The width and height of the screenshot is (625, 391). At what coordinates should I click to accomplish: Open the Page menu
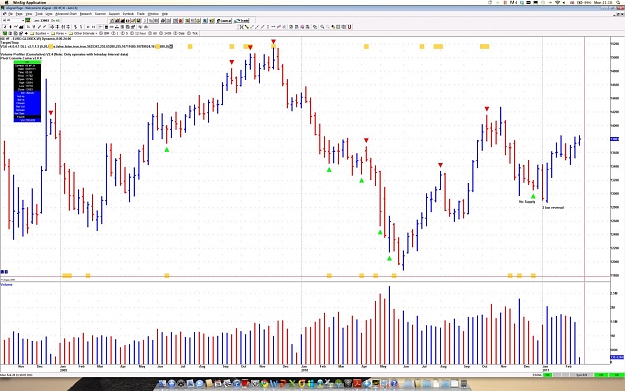coord(19,14)
